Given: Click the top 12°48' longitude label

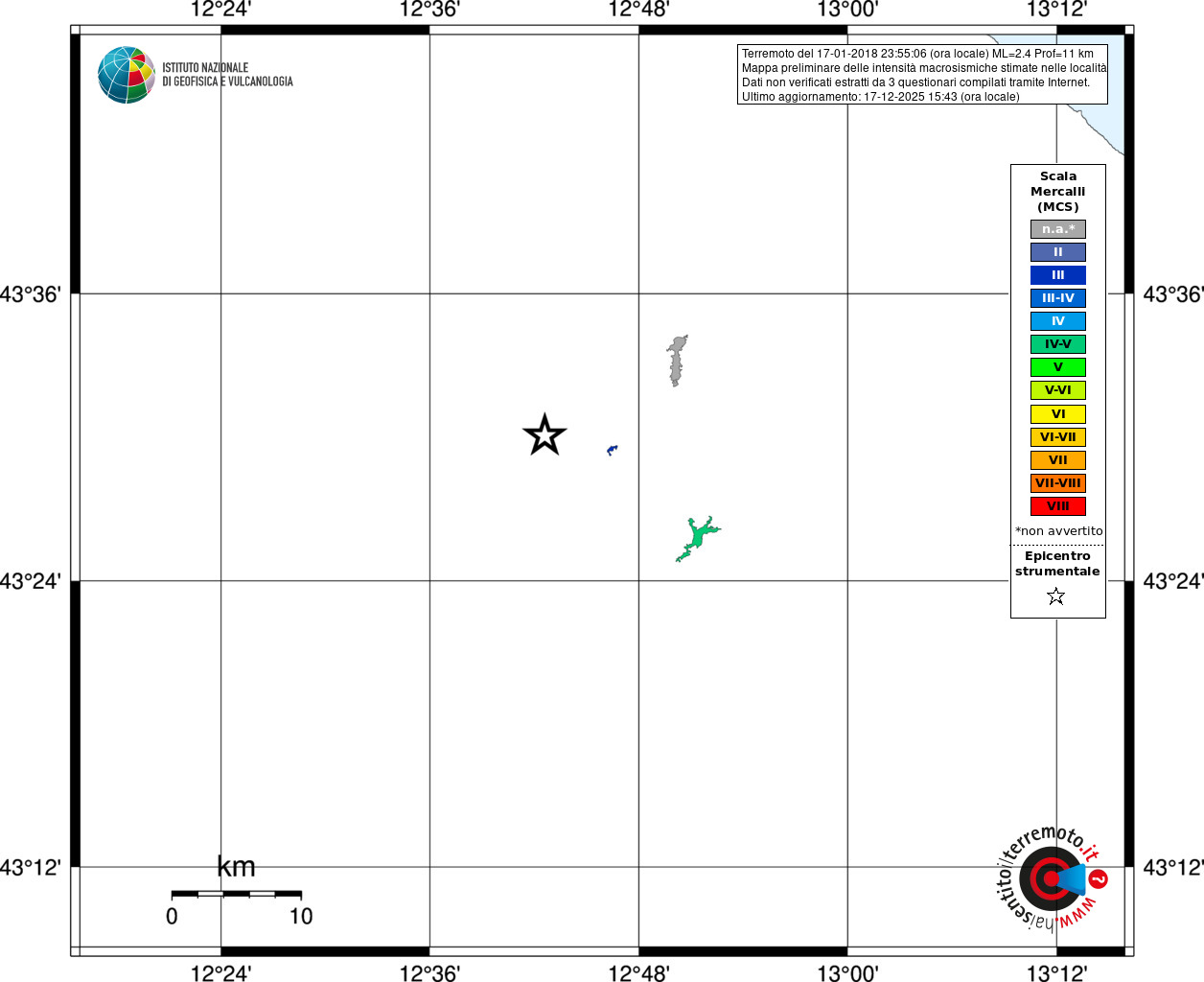Looking at the screenshot, I should tap(638, 10).
